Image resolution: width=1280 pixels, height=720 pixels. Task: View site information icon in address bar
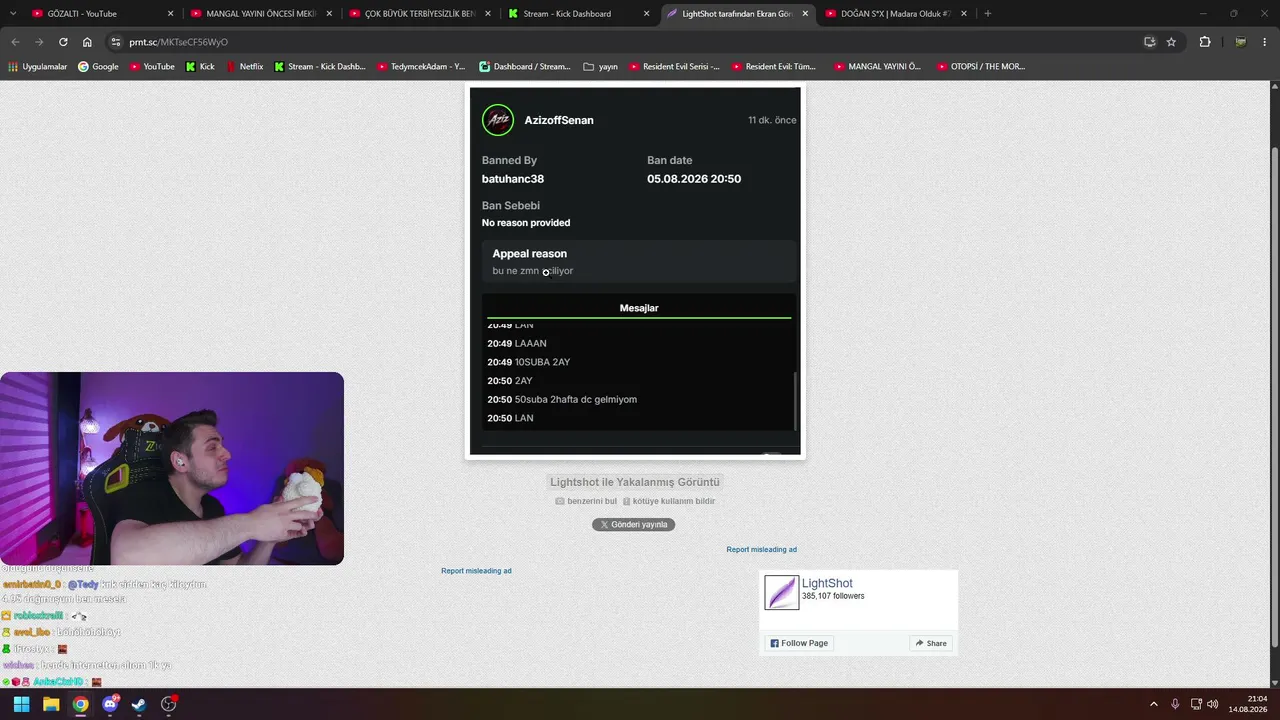point(116,42)
